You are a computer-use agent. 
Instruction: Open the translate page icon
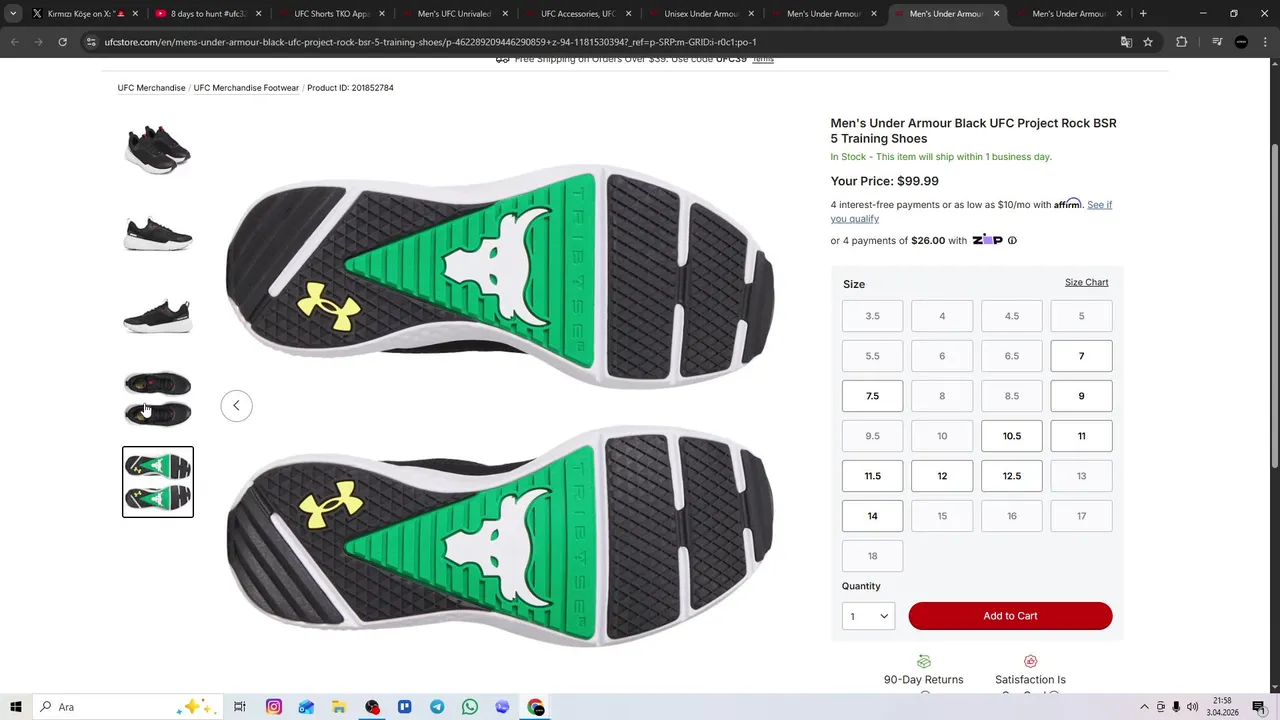[x=1126, y=42]
